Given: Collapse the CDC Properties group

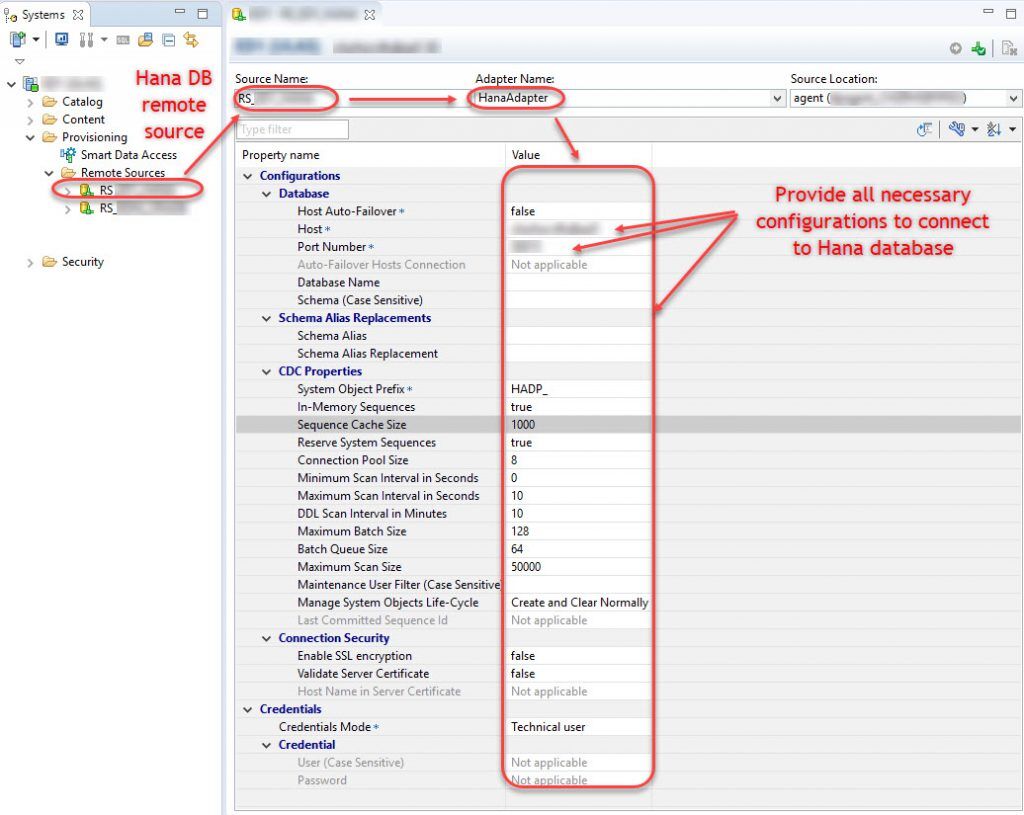Looking at the screenshot, I should [266, 372].
